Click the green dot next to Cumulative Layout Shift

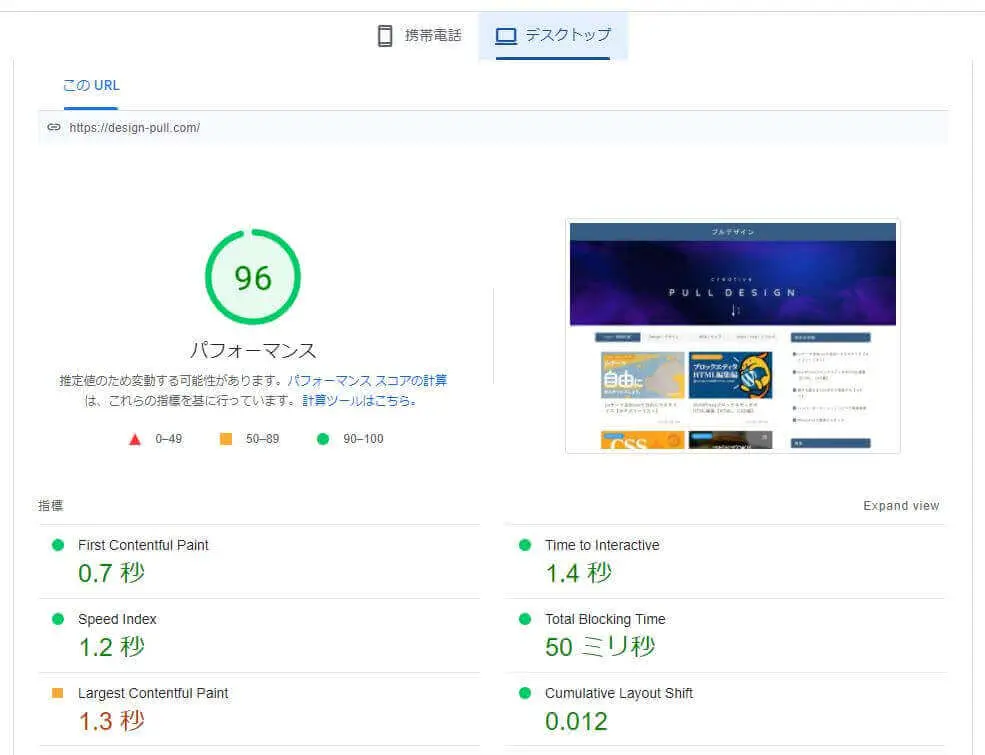(524, 693)
